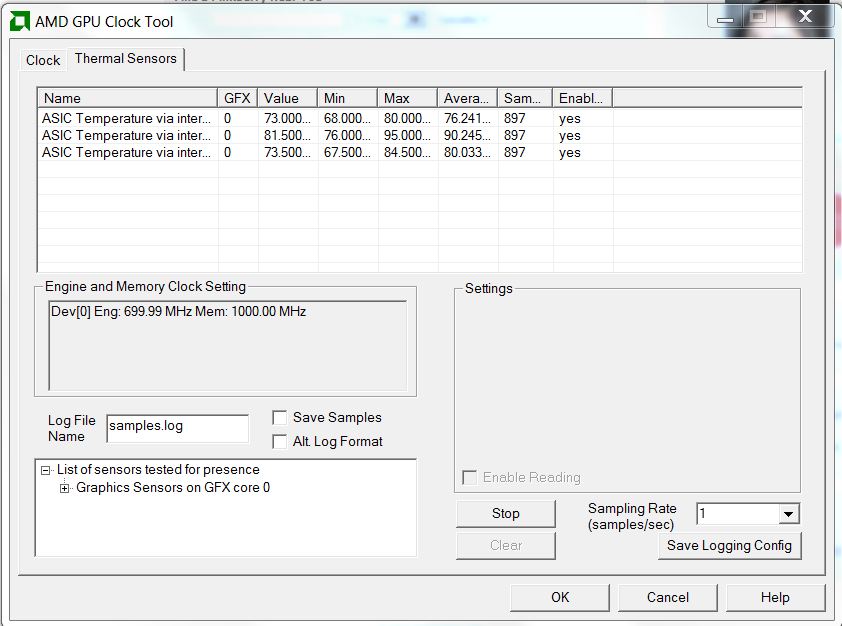Sort by the Name column header

coord(128,98)
